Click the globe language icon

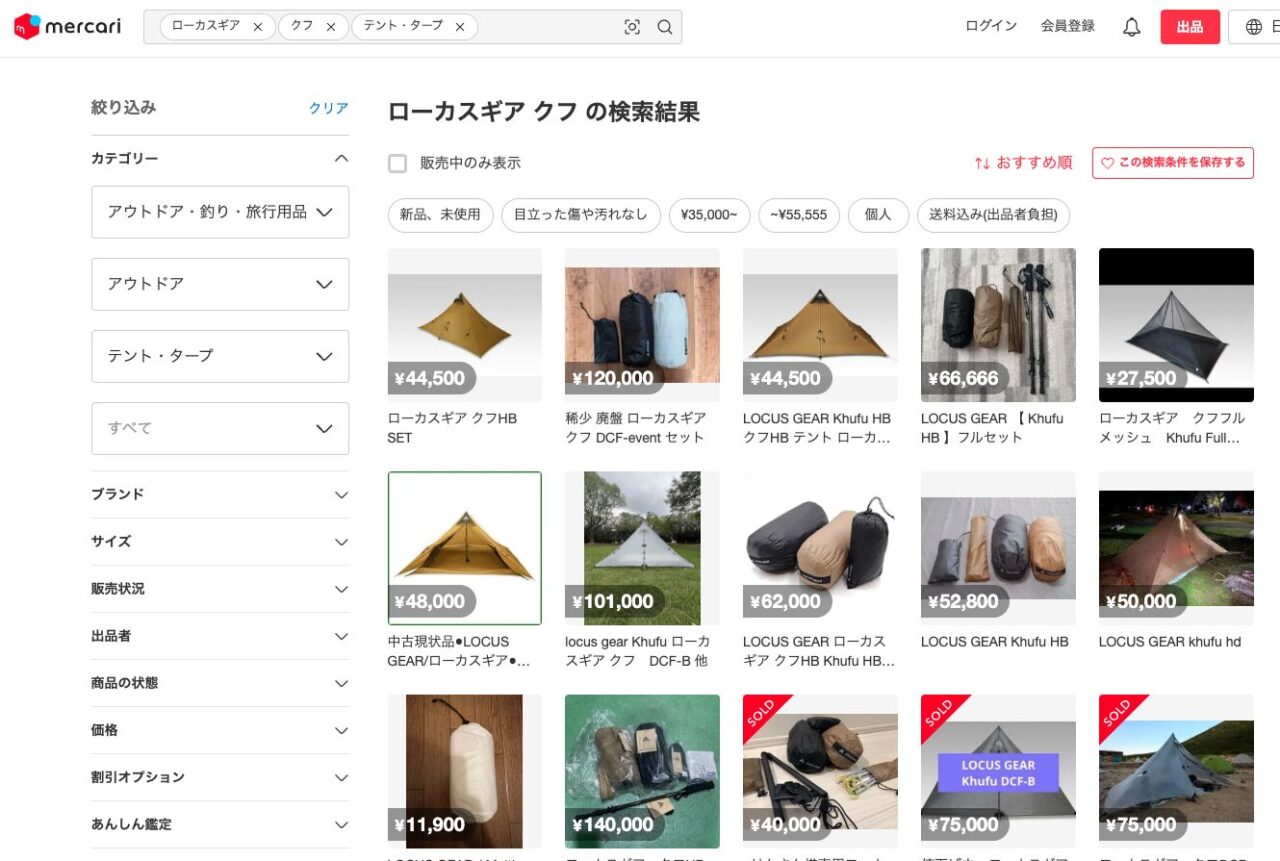pyautogui.click(x=1254, y=27)
